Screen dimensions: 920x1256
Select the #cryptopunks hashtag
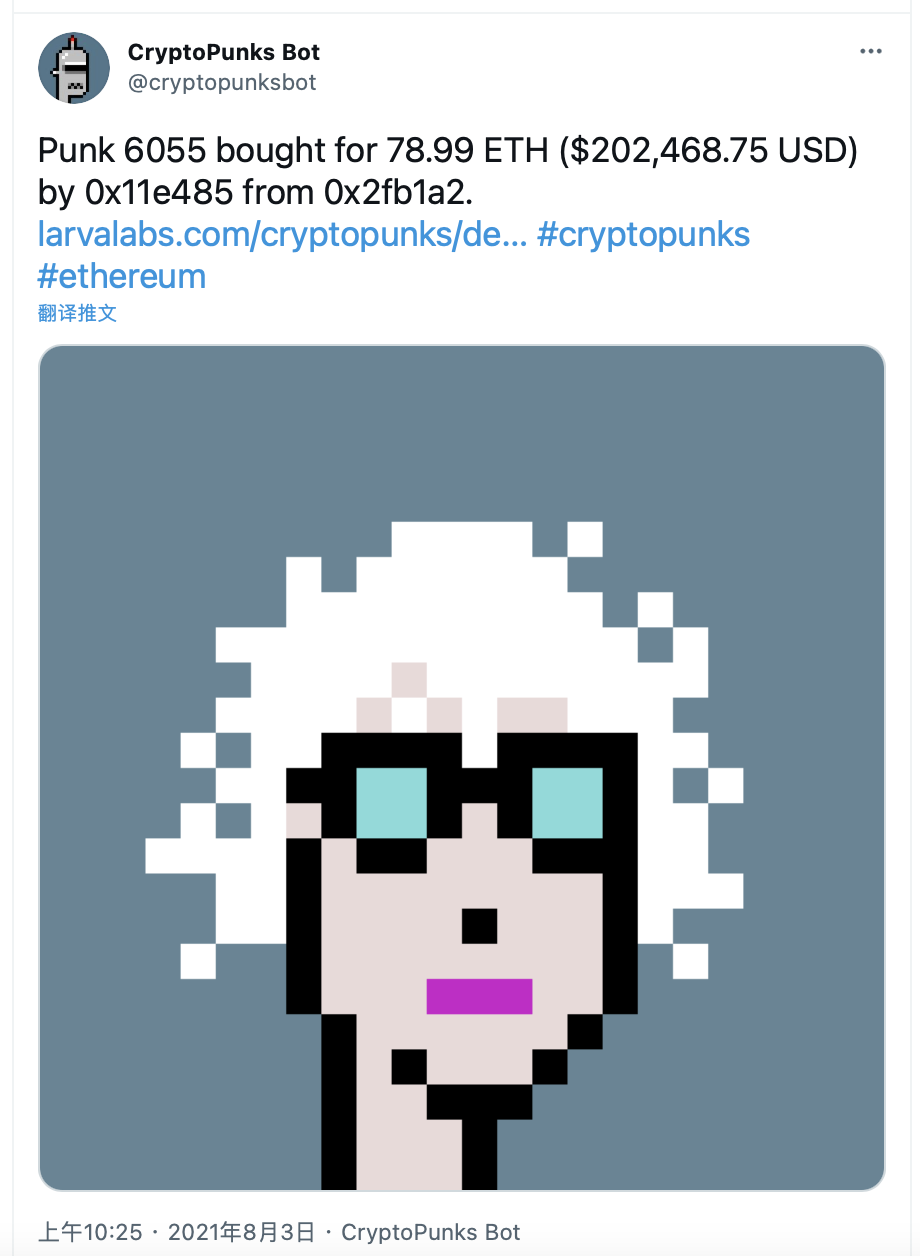point(643,234)
